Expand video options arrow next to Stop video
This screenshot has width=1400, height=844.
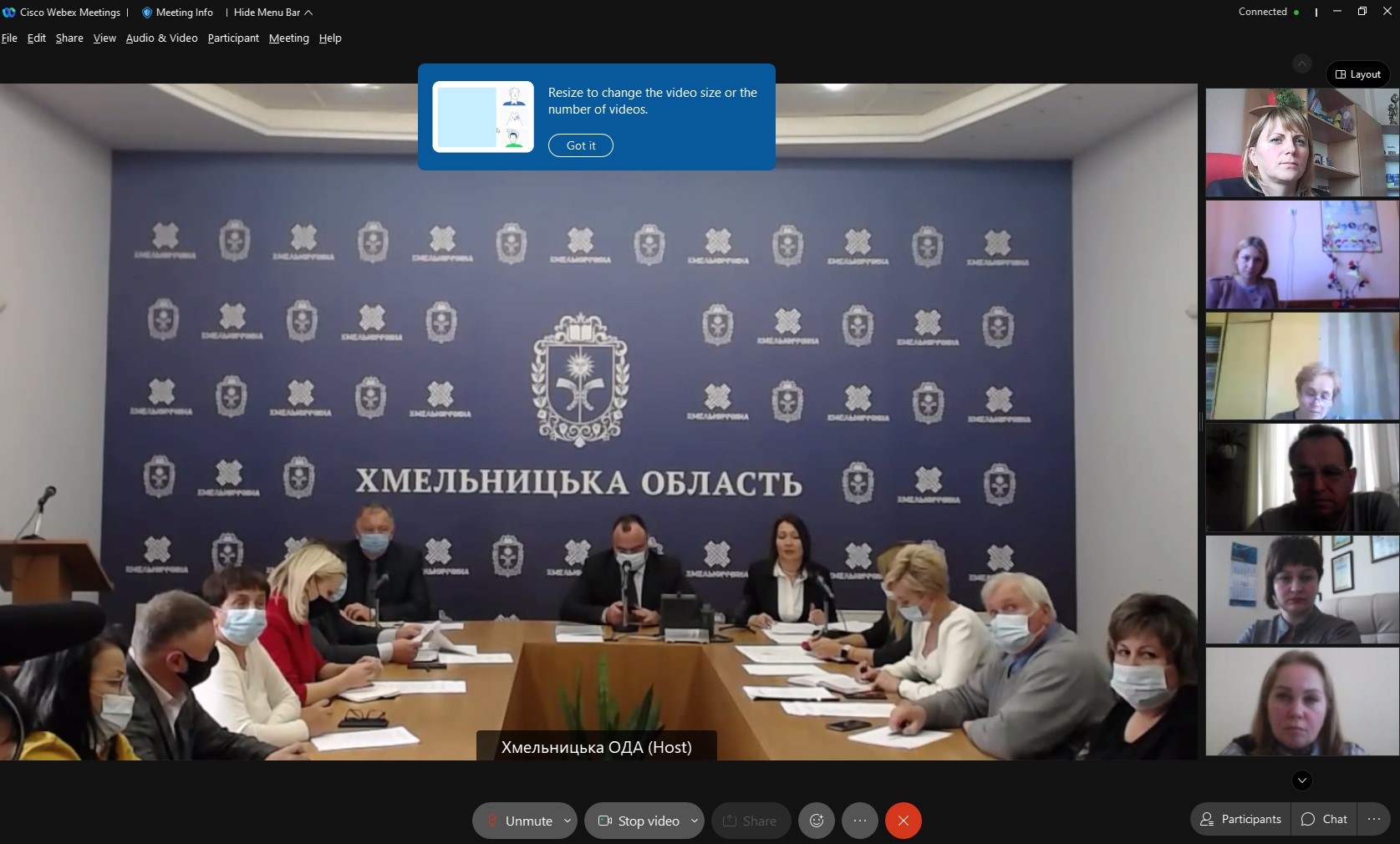pyautogui.click(x=694, y=821)
